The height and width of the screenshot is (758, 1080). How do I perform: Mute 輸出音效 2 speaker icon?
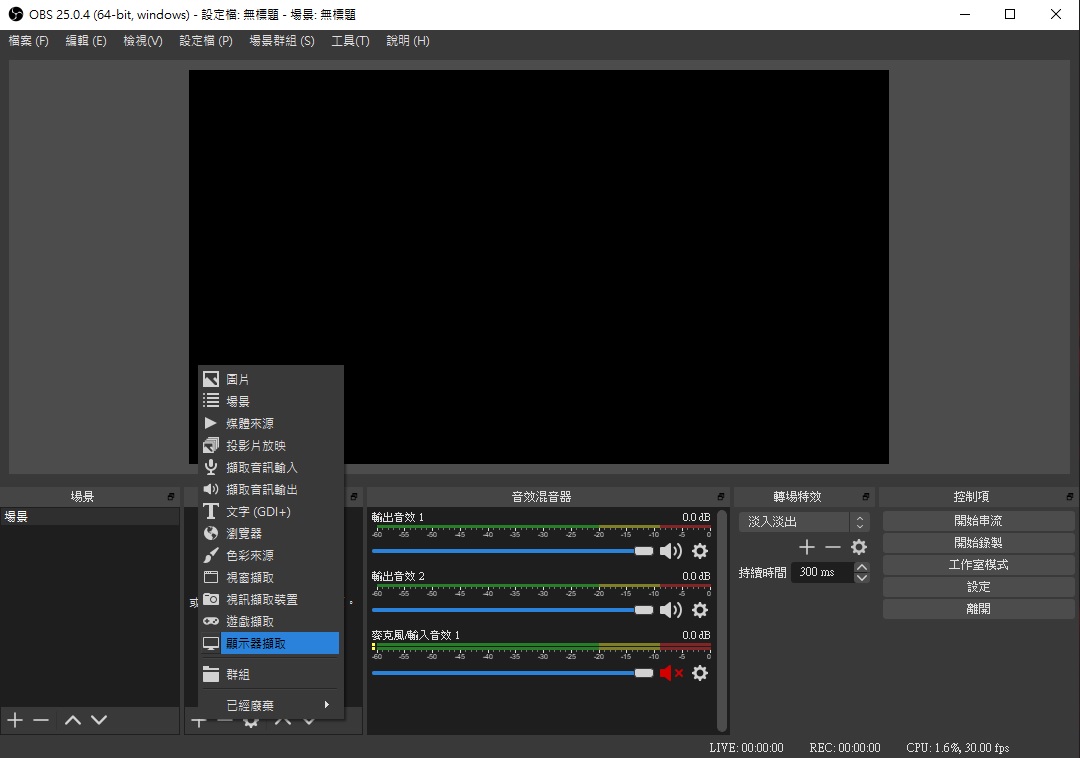pos(670,610)
